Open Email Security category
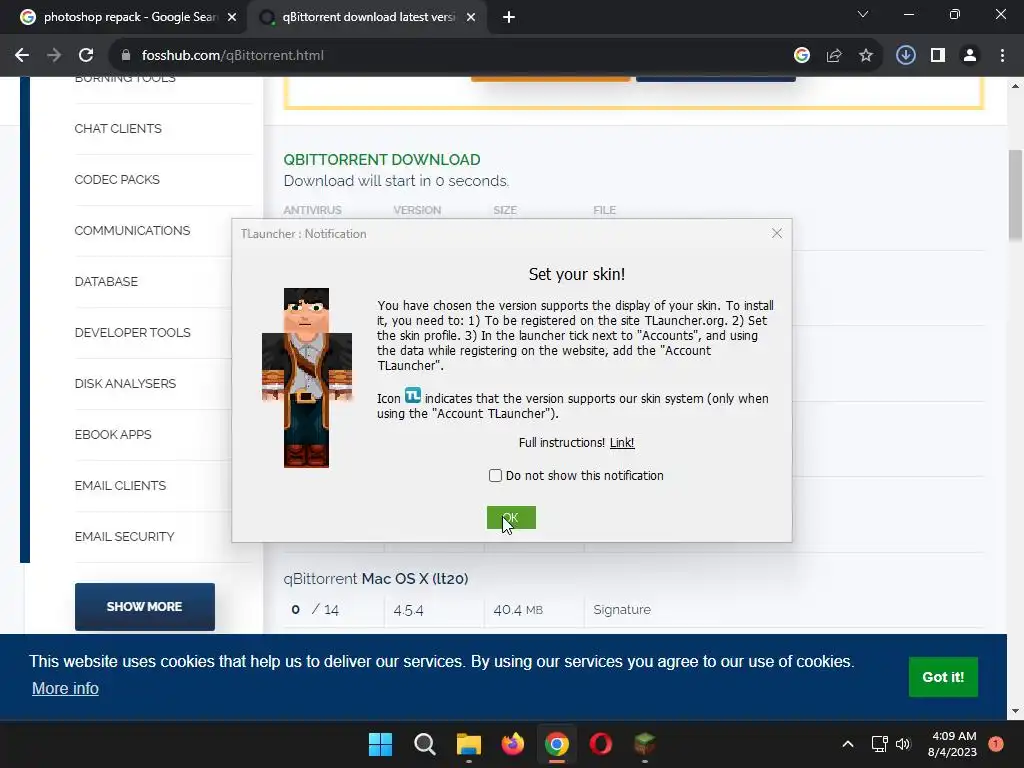The image size is (1024, 768). tap(125, 536)
